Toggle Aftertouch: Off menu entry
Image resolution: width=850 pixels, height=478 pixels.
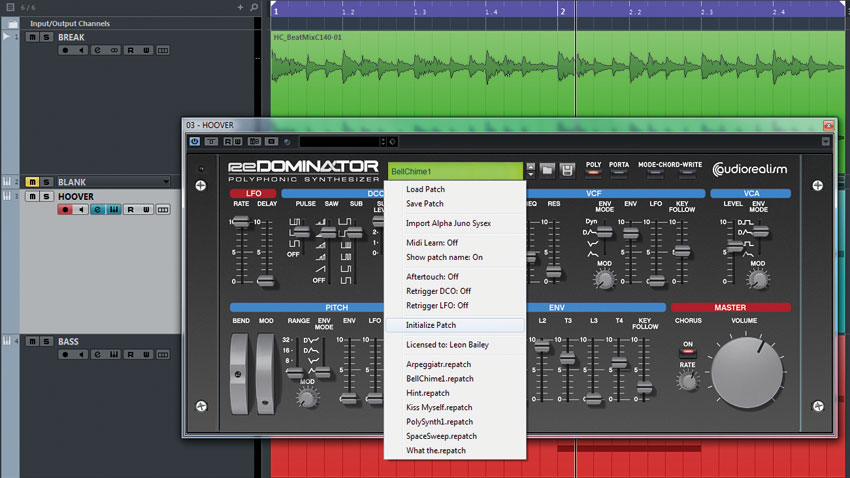click(433, 277)
